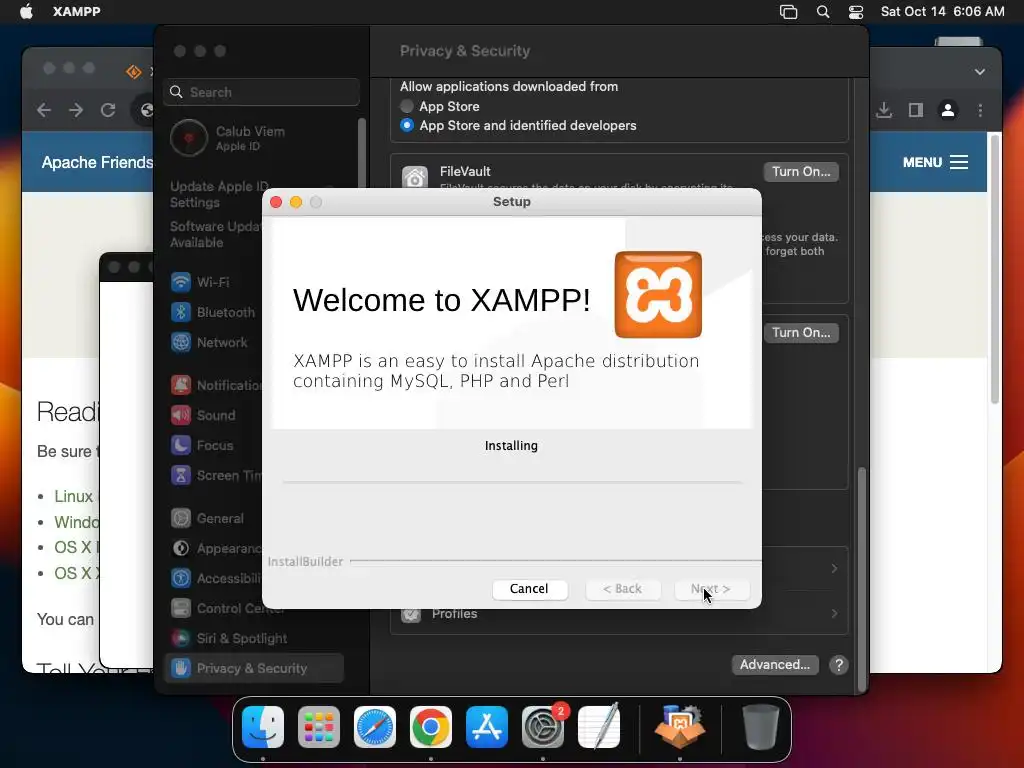Go forward in the Chrome browser window
The height and width of the screenshot is (768, 1024).
pos(76,110)
